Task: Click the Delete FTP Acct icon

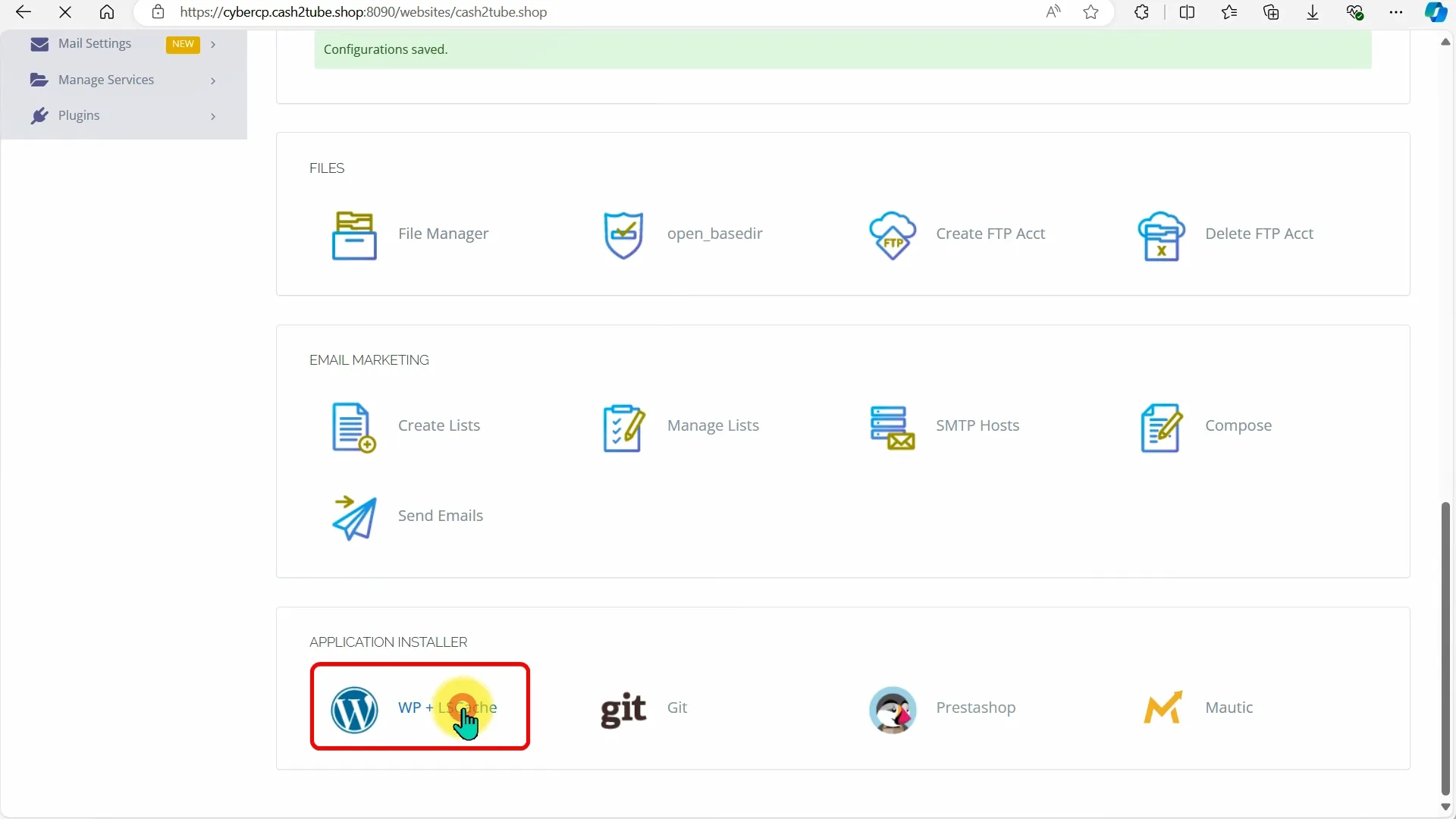Action: (x=1161, y=236)
